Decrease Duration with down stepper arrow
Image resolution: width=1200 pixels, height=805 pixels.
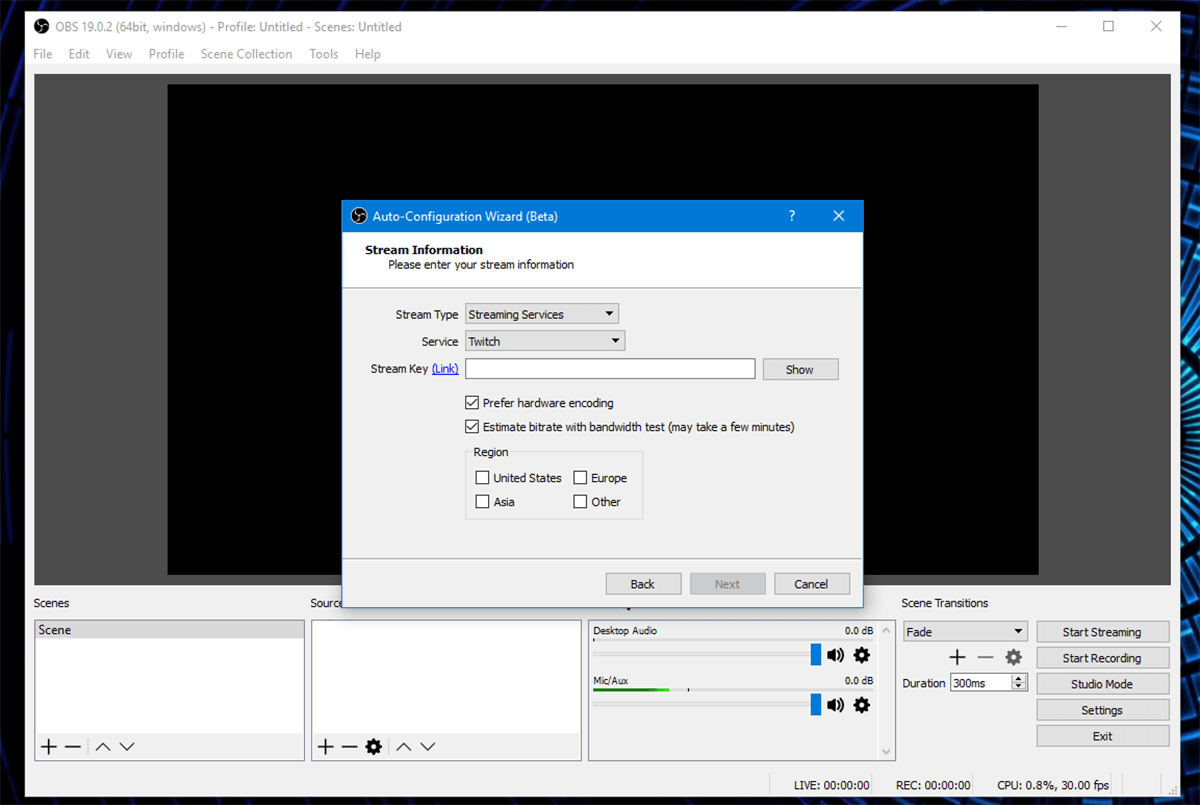(1019, 687)
